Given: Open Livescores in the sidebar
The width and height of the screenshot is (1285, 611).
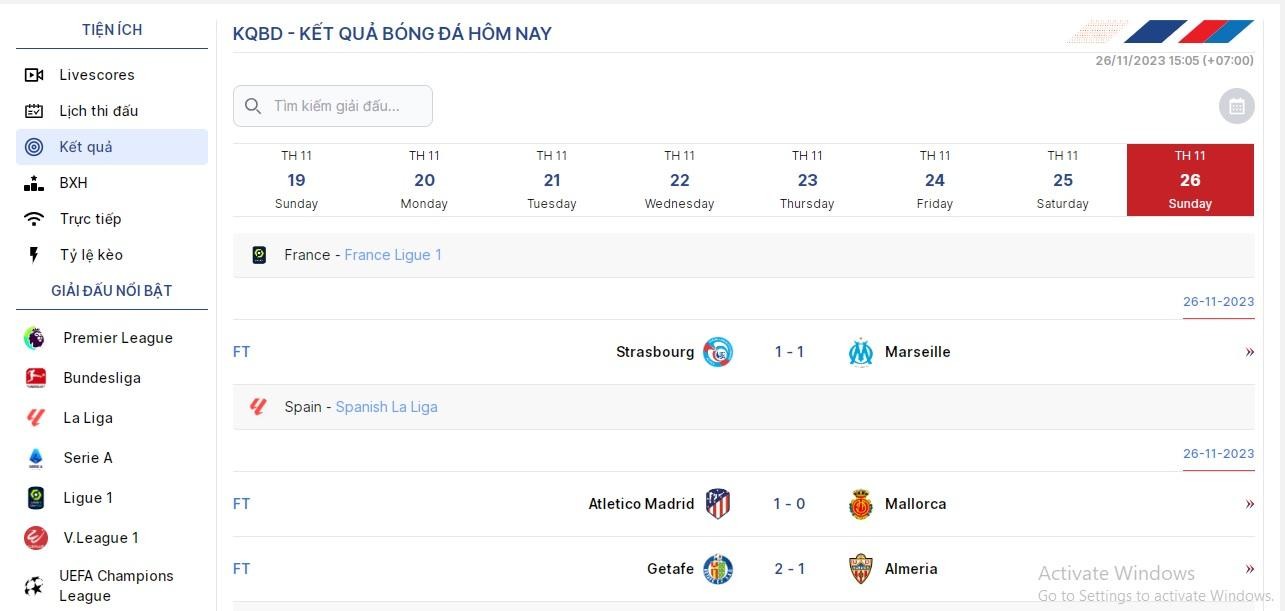Looking at the screenshot, I should pyautogui.click(x=96, y=75).
